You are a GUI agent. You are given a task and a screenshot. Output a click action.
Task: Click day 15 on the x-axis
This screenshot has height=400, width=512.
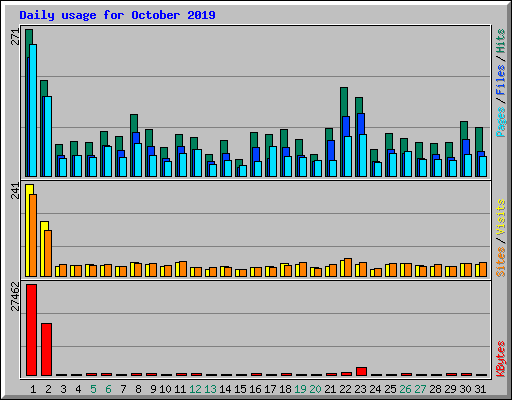[x=240, y=389]
